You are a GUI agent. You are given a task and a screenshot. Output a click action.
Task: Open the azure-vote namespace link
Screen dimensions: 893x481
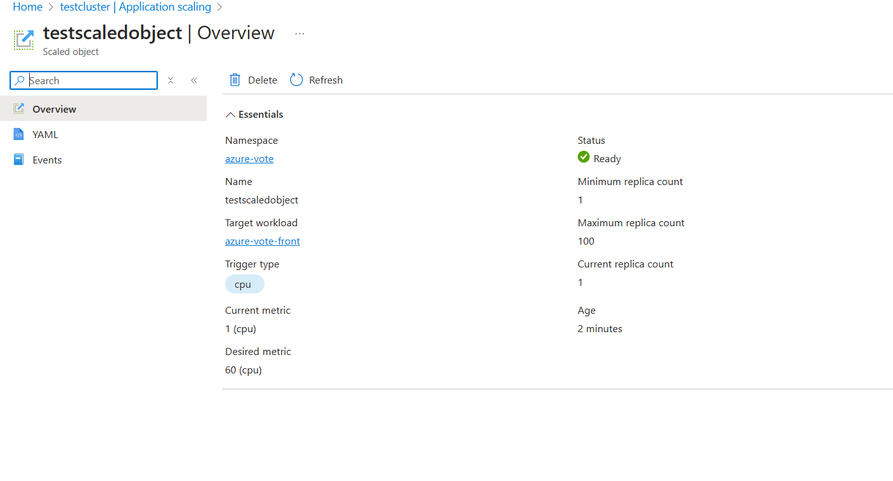click(249, 159)
